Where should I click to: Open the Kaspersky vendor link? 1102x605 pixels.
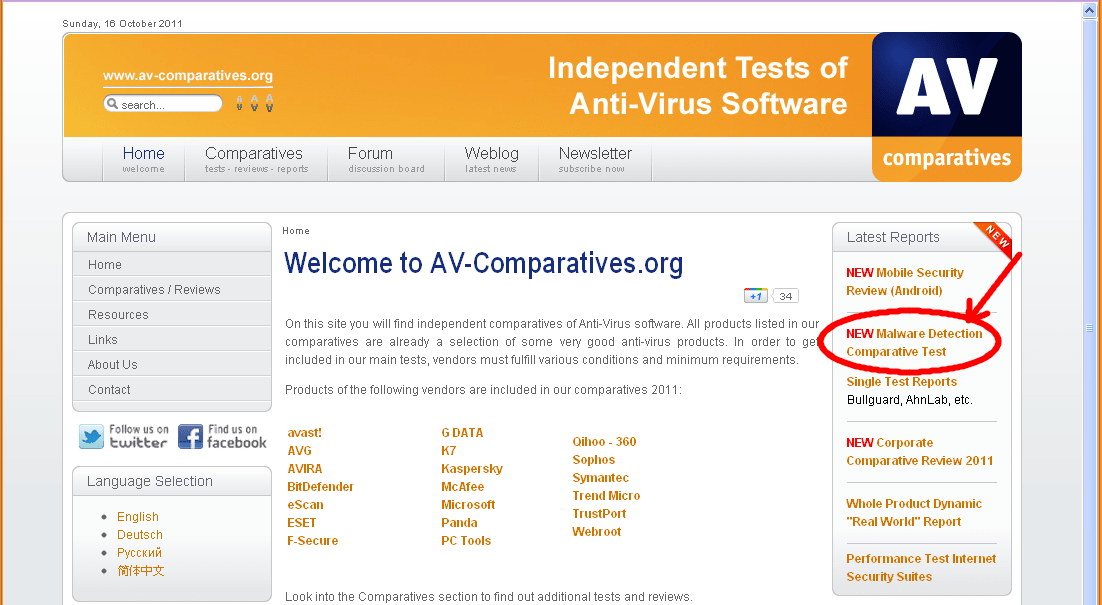472,469
